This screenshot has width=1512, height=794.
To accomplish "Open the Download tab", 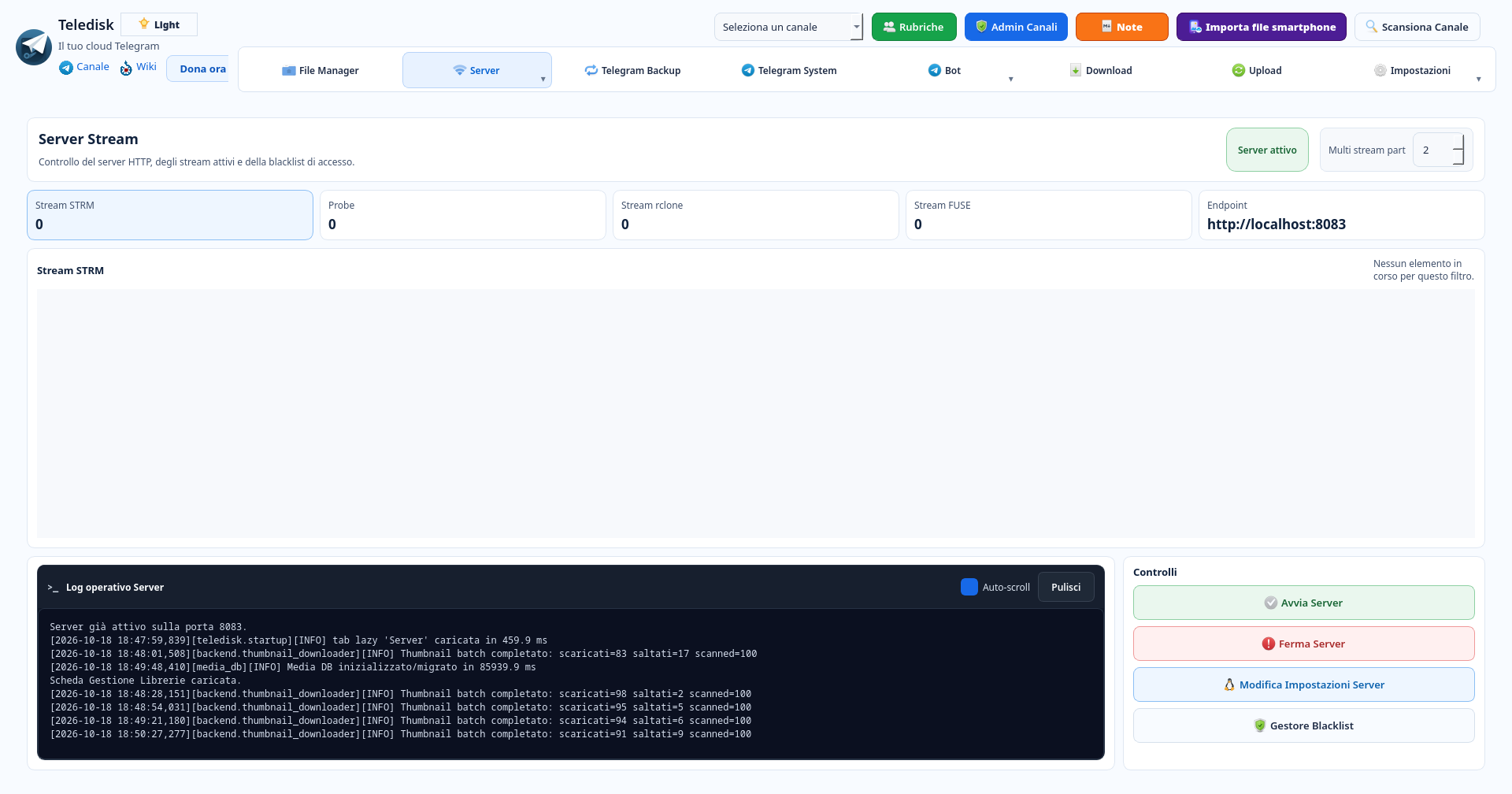I will (x=1101, y=70).
